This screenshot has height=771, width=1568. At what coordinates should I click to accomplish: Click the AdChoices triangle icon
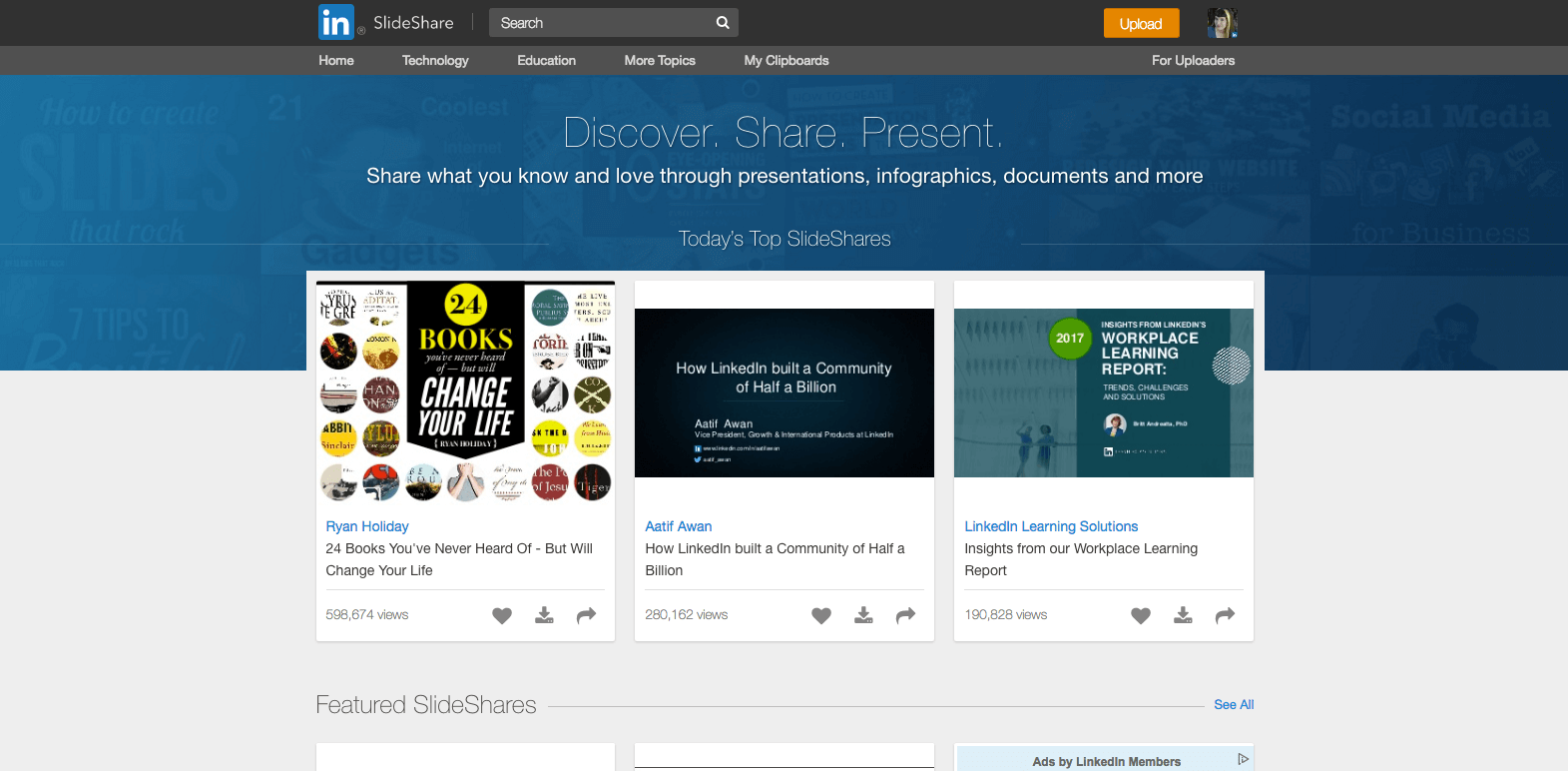(x=1243, y=759)
